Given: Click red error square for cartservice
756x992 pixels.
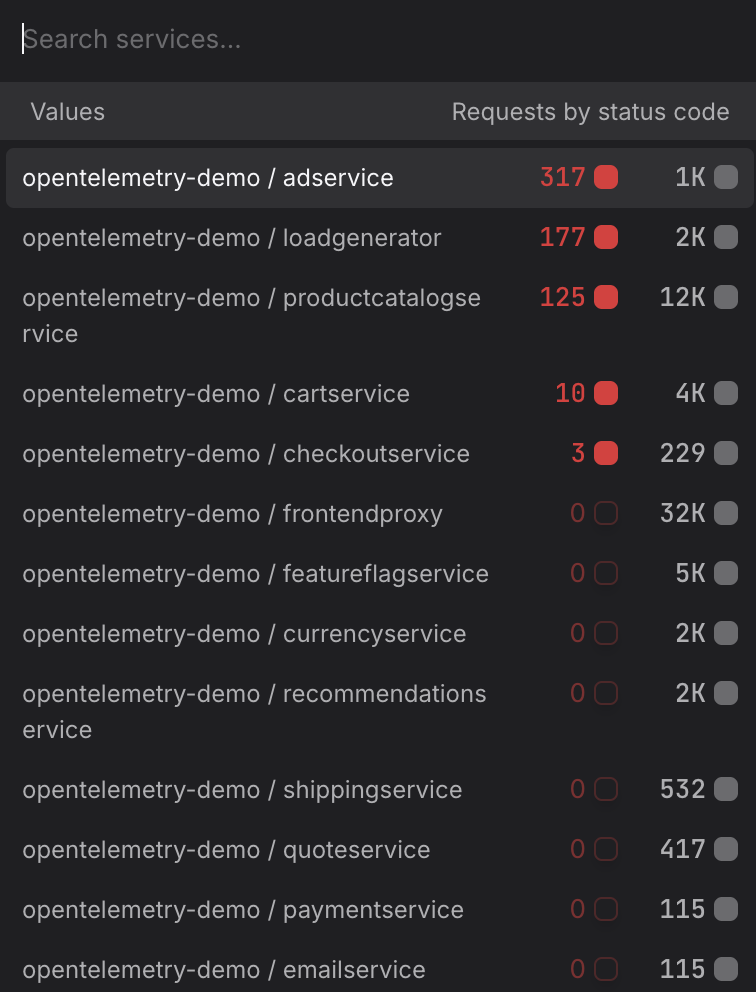Looking at the screenshot, I should pos(606,394).
